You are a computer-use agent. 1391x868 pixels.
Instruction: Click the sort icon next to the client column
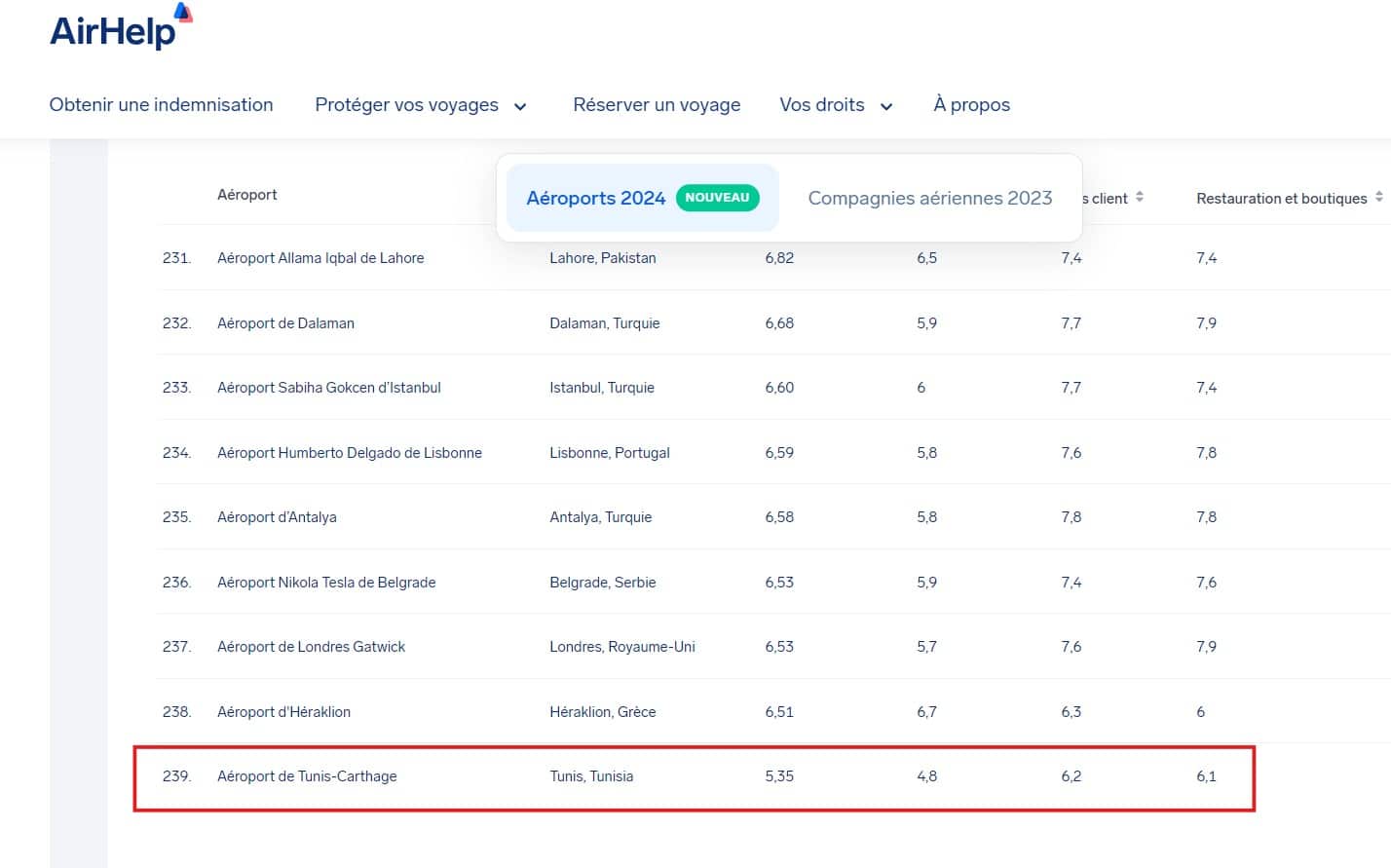click(1140, 197)
